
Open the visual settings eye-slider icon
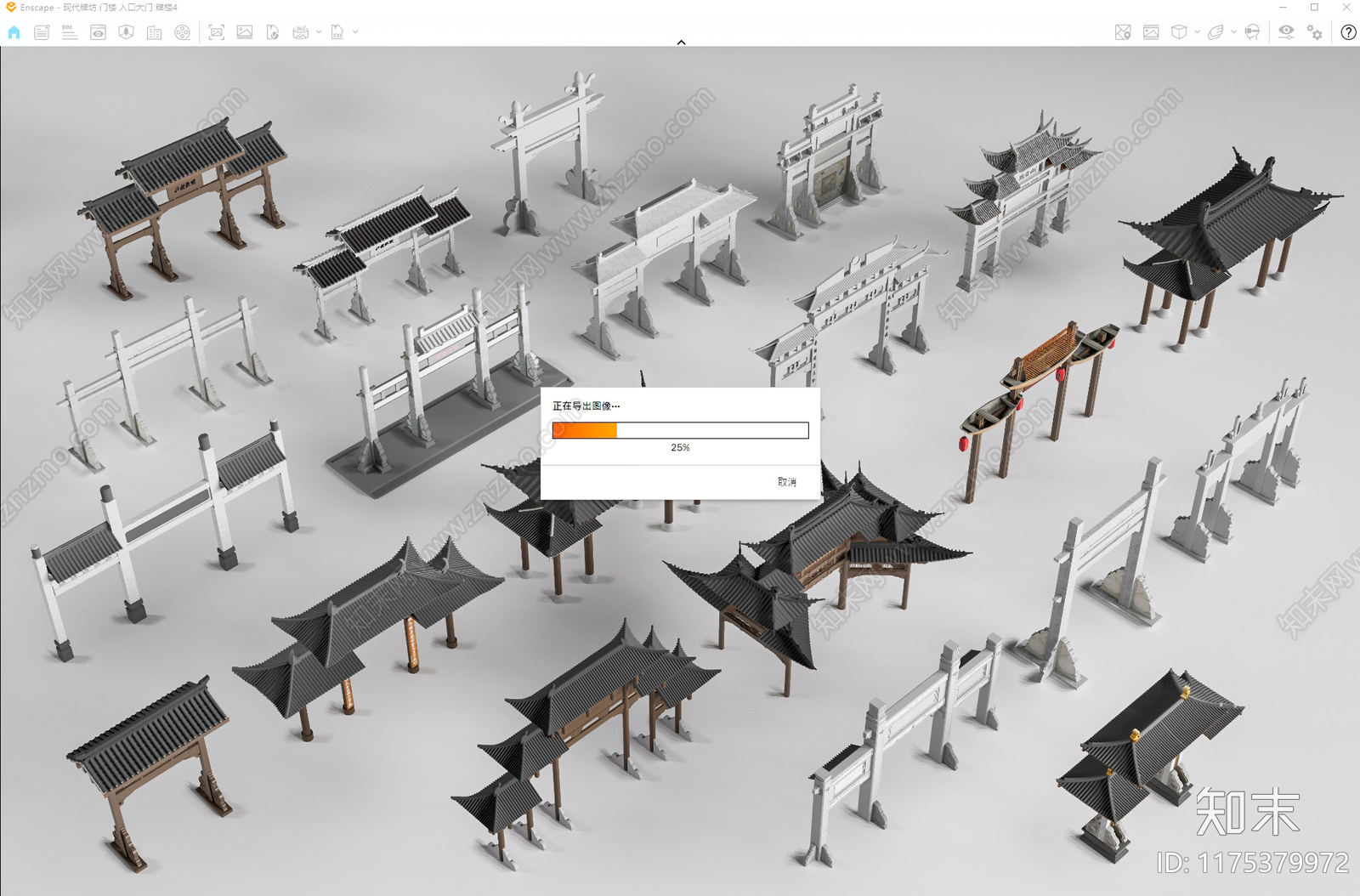click(x=1286, y=32)
